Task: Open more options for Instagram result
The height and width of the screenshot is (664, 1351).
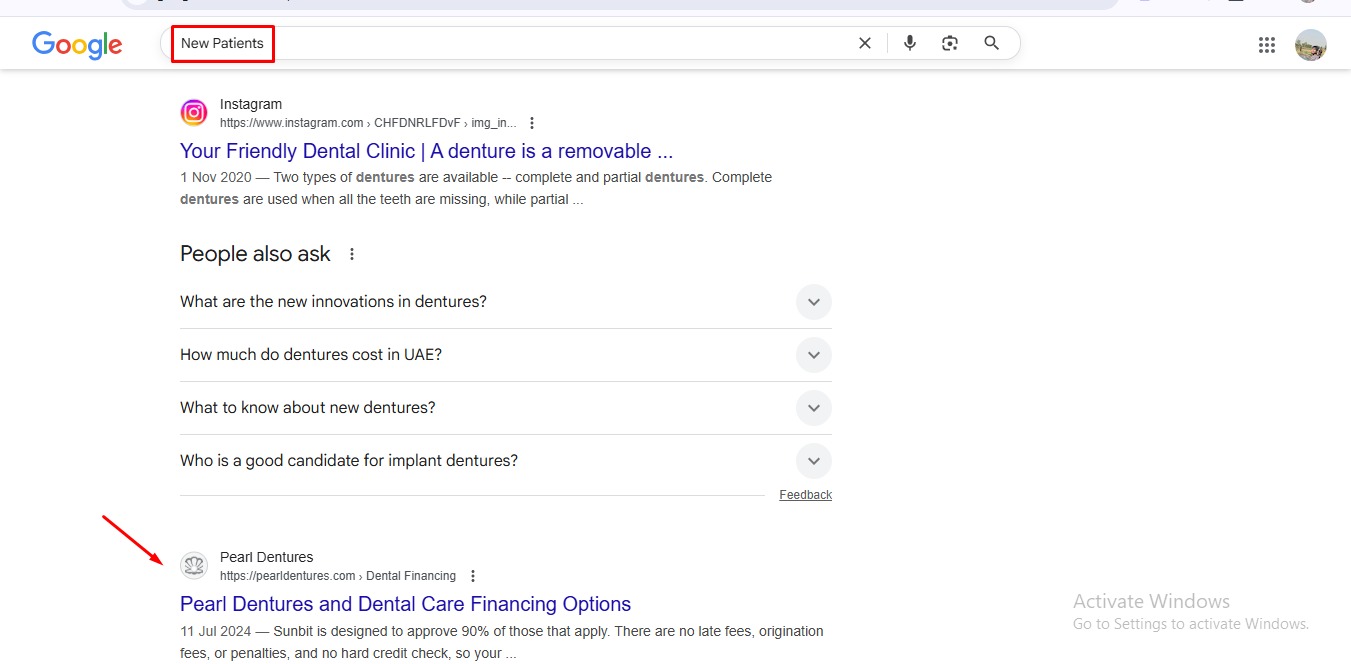Action: pyautogui.click(x=532, y=123)
